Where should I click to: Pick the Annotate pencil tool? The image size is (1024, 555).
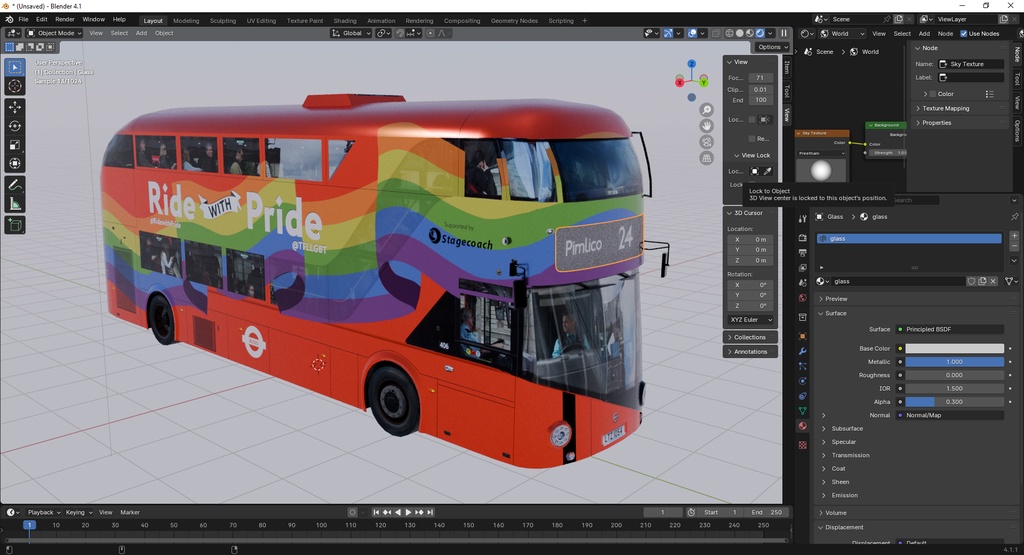coord(15,185)
